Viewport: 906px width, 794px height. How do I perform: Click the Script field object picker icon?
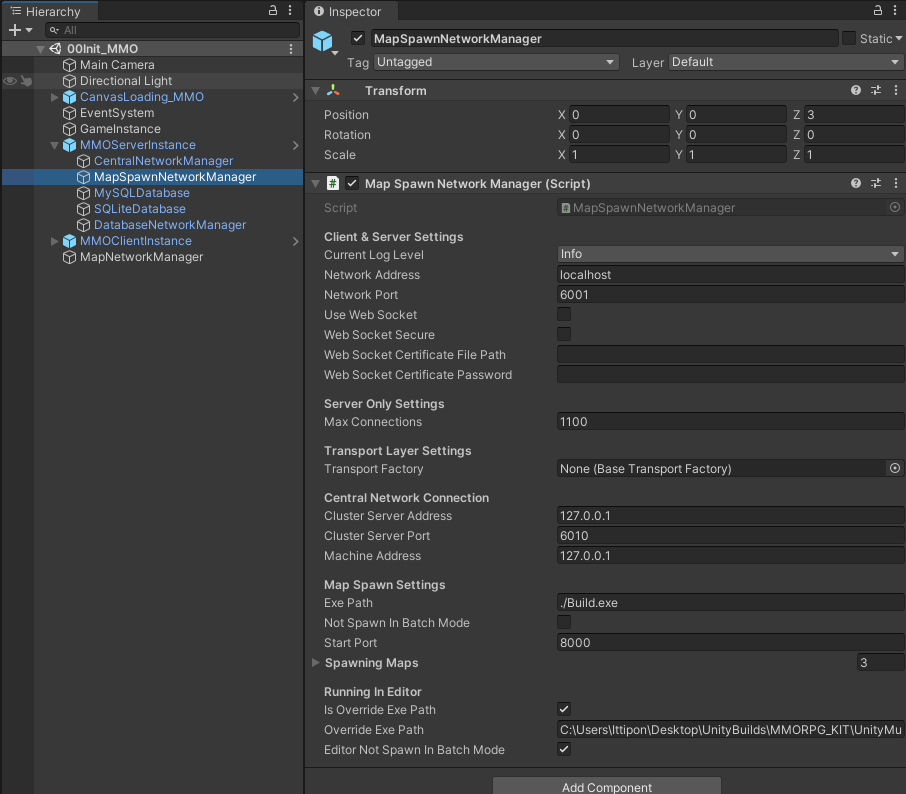point(895,207)
